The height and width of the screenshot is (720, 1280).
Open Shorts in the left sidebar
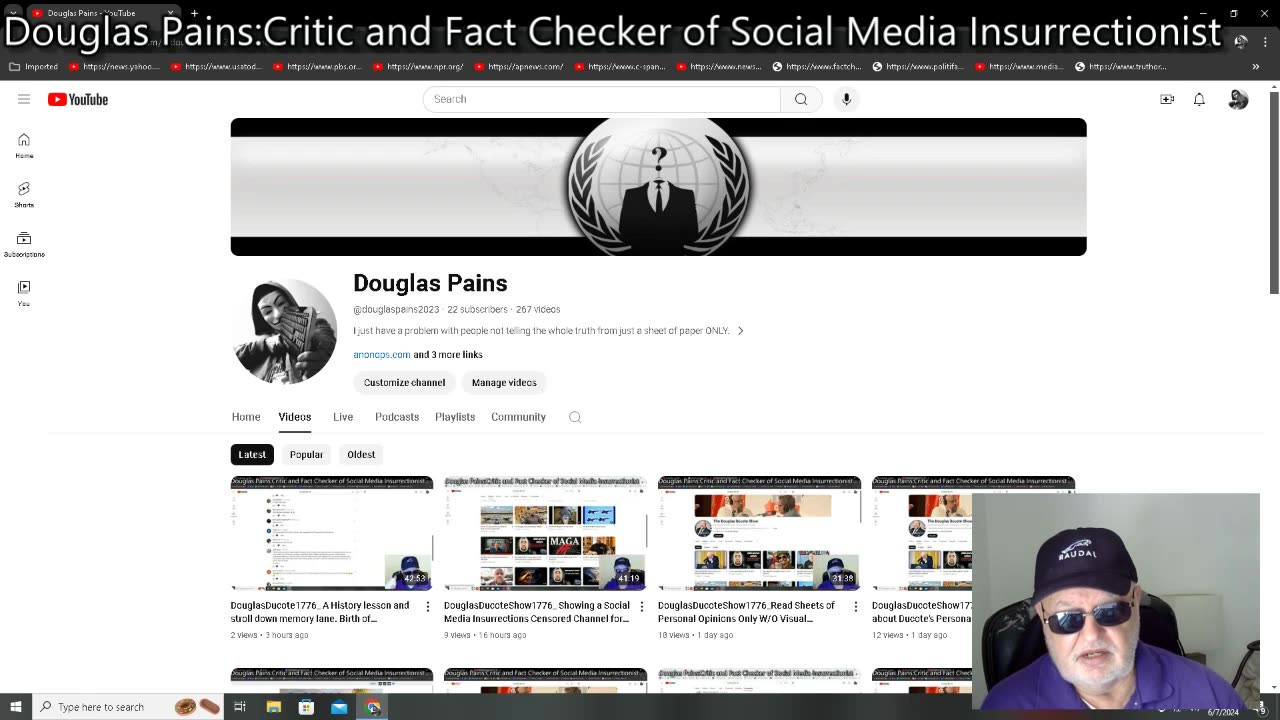[24, 195]
